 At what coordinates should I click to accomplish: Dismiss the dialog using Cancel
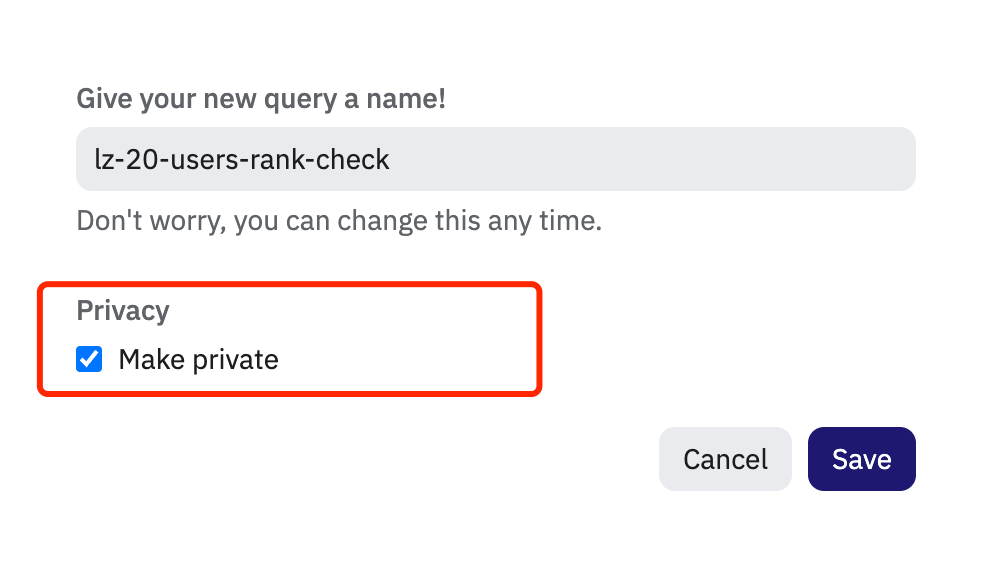pyautogui.click(x=725, y=459)
